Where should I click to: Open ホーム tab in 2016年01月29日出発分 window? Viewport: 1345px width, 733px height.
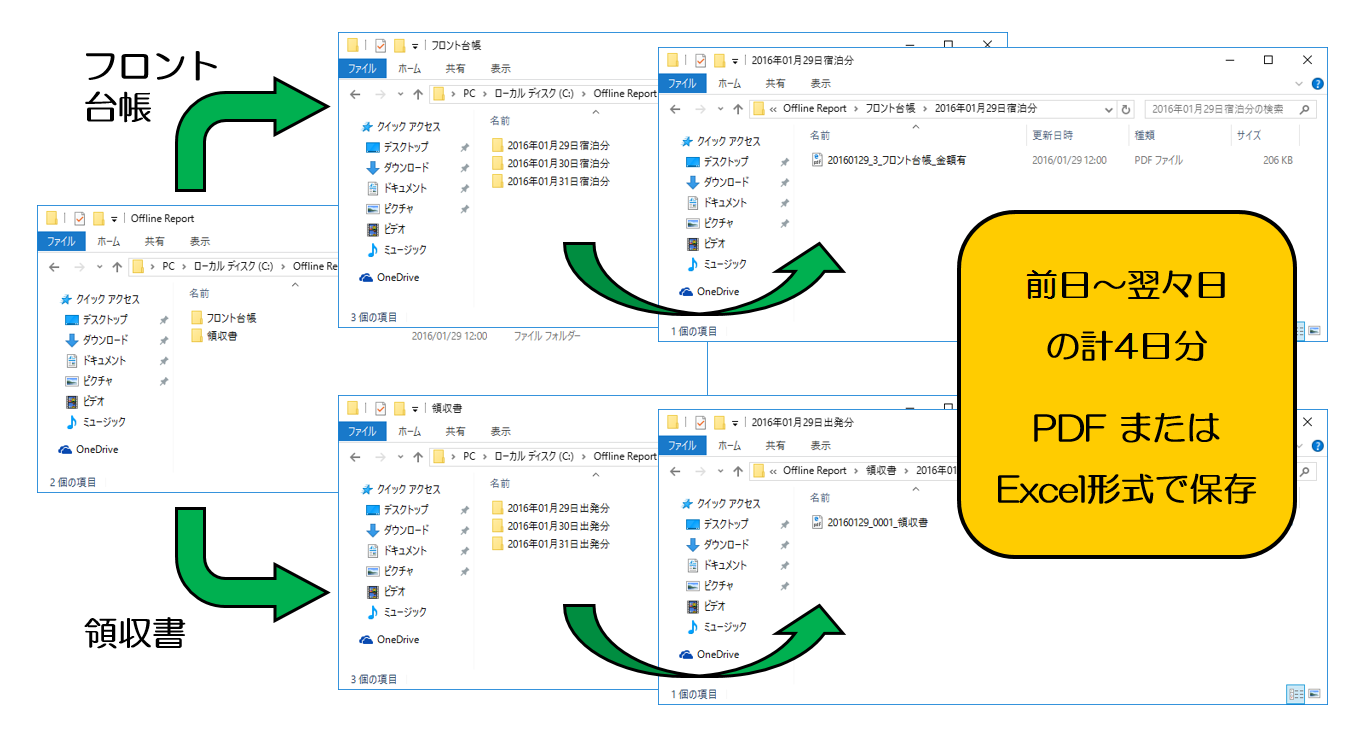[730, 446]
